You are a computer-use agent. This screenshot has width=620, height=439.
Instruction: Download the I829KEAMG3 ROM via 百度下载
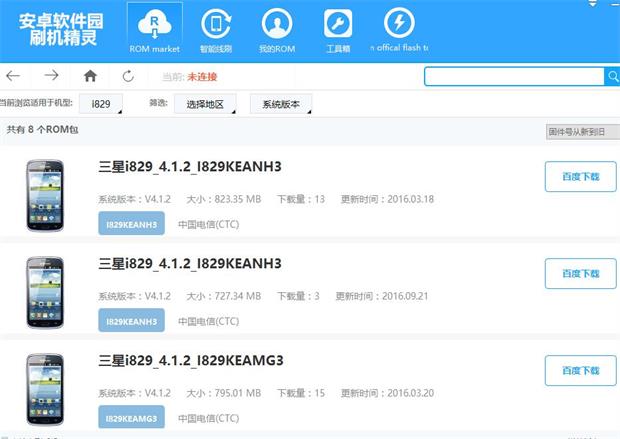click(580, 370)
